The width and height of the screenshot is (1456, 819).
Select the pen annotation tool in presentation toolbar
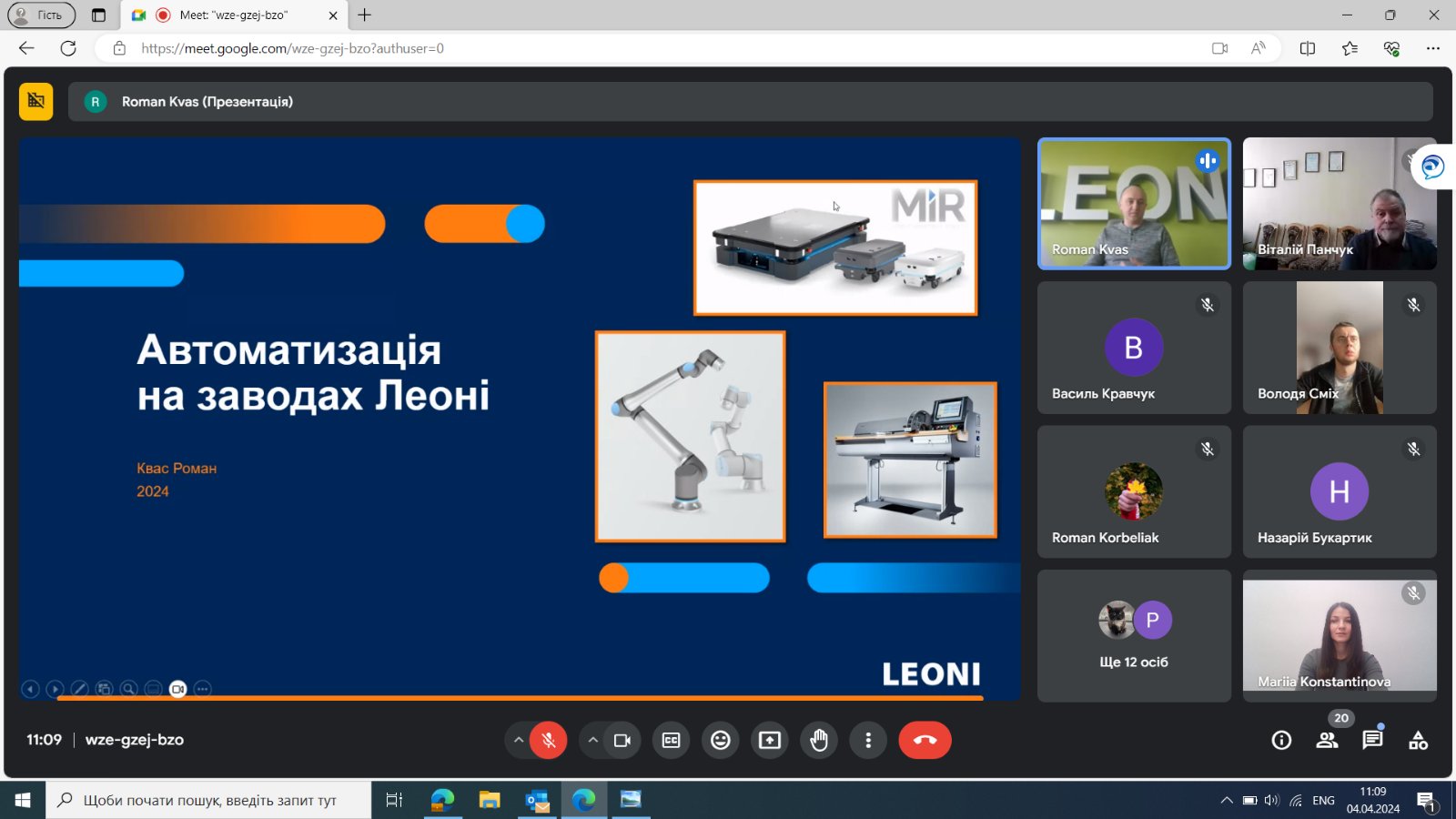tap(80, 689)
